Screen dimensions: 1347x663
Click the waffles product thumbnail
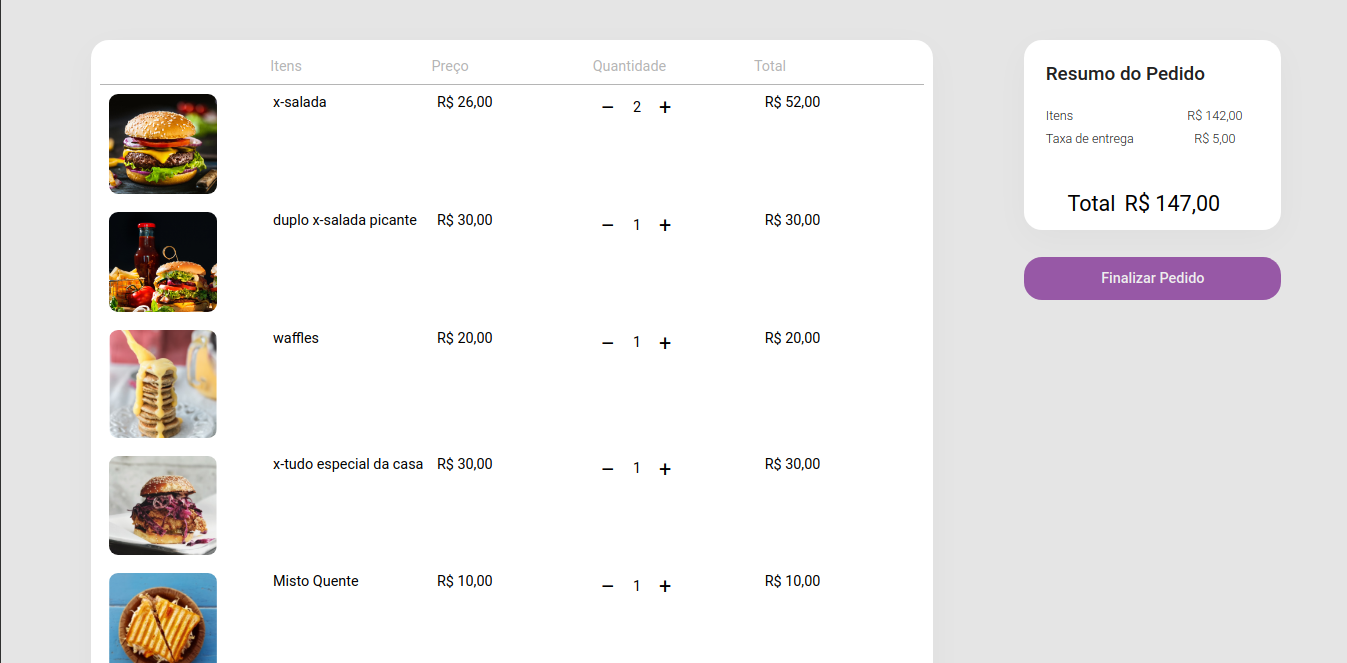[163, 384]
